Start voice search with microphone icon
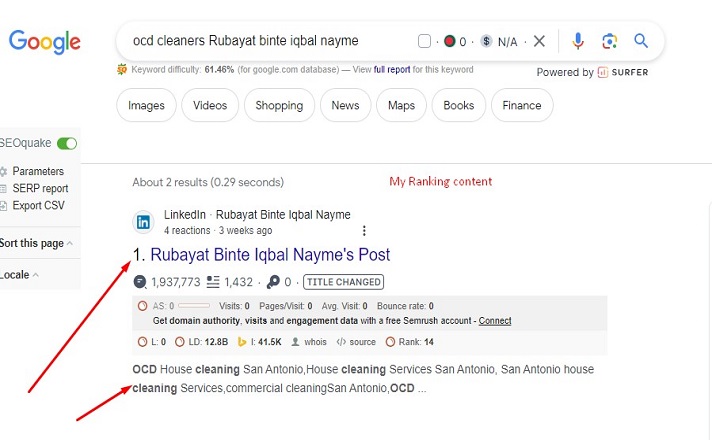The height and width of the screenshot is (440, 712). [578, 41]
